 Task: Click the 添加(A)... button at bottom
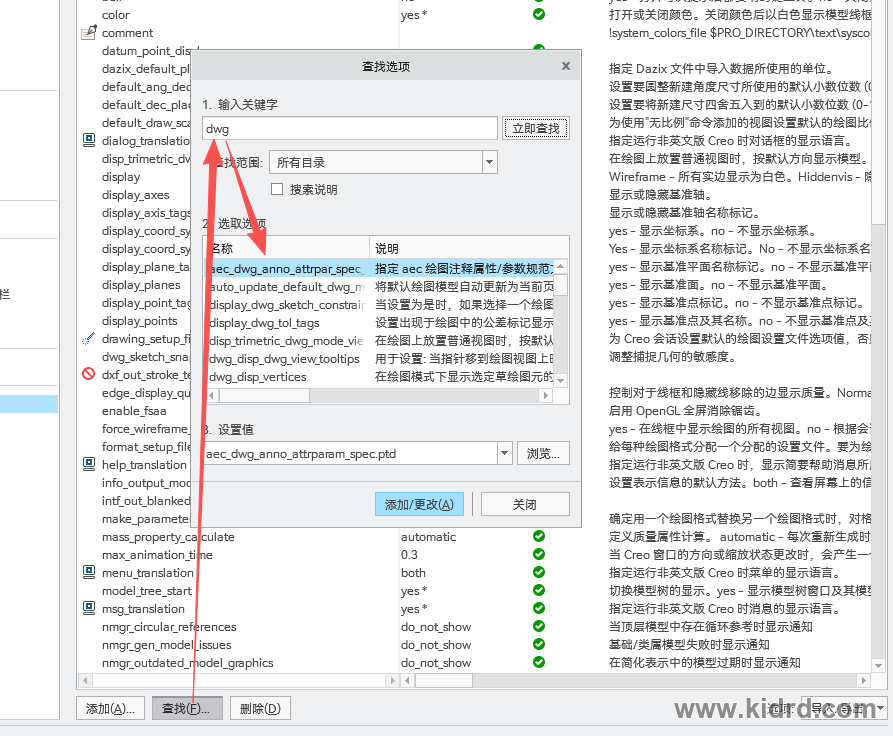coord(110,708)
